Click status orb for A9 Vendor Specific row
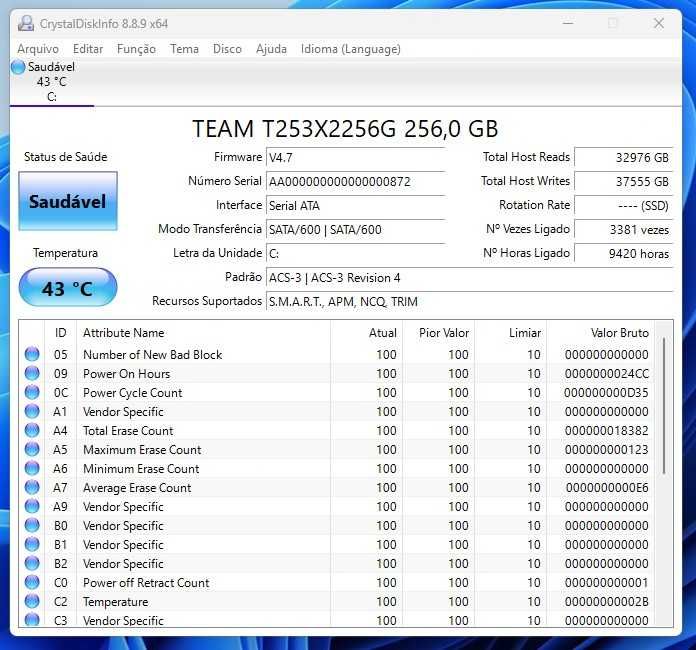This screenshot has width=696, height=650. (32, 506)
